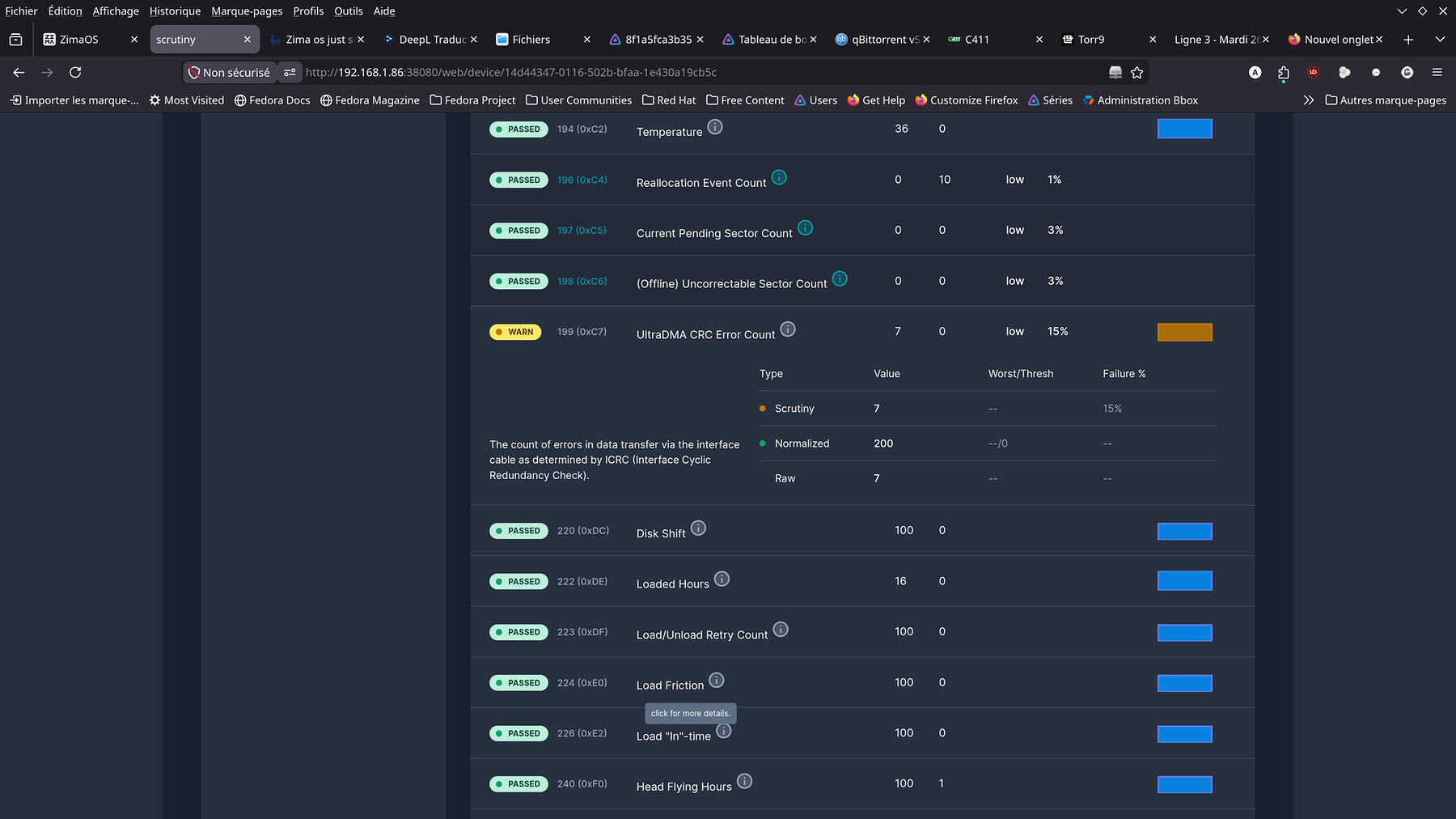Click the orange UltraDMA CRC history bar
The image size is (1456, 819).
1184,332
